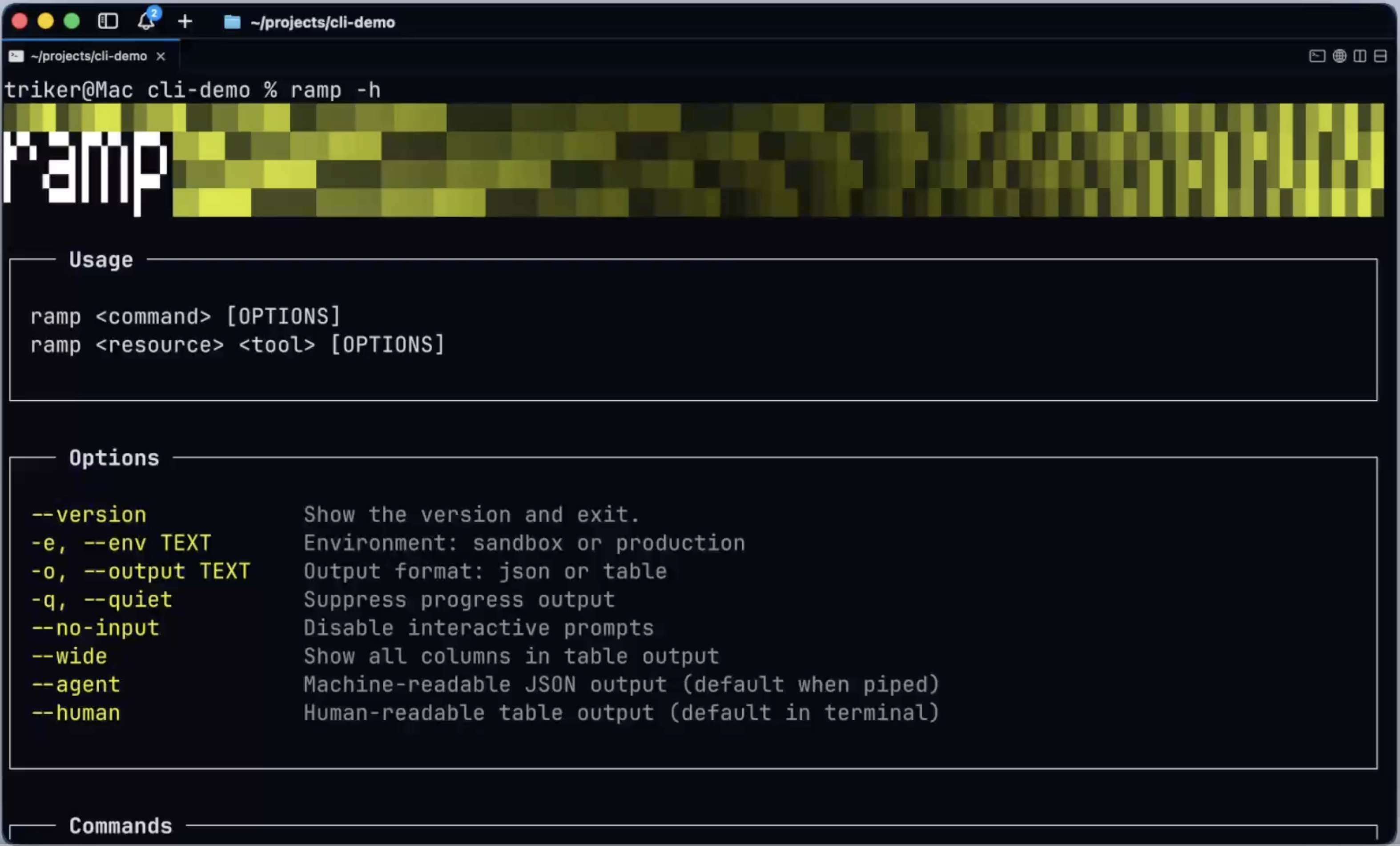
Task: Maximize window with green button
Action: pos(72,22)
